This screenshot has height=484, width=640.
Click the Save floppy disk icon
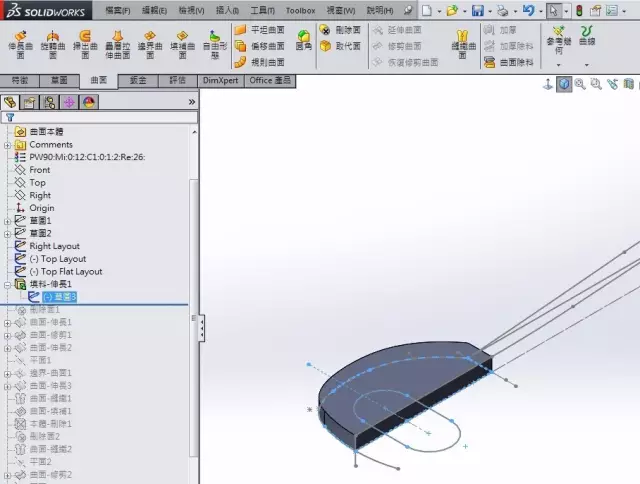tap(478, 10)
